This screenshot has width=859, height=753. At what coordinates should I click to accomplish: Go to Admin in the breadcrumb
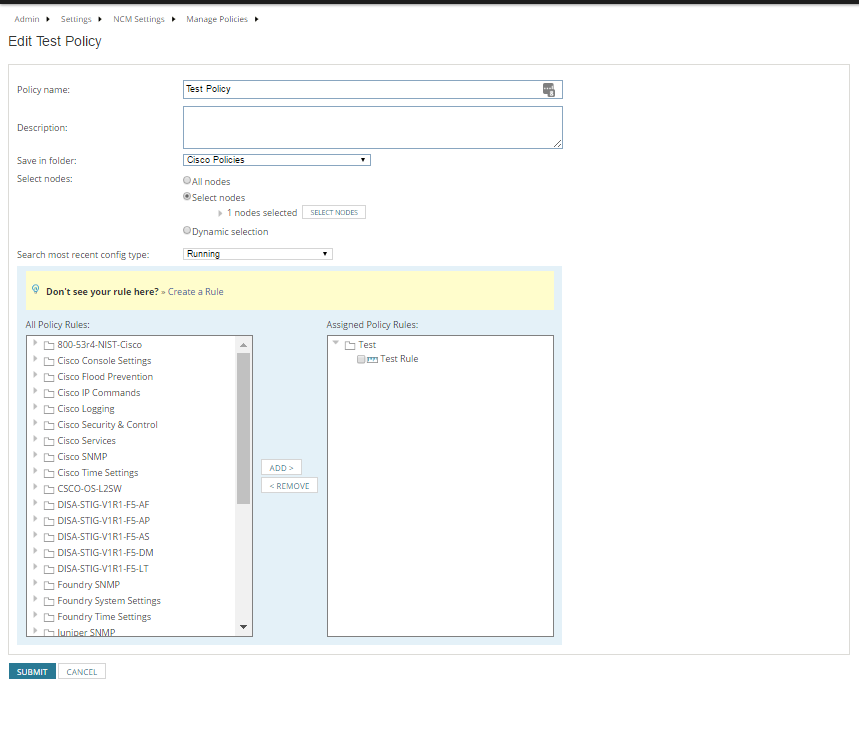[27, 19]
